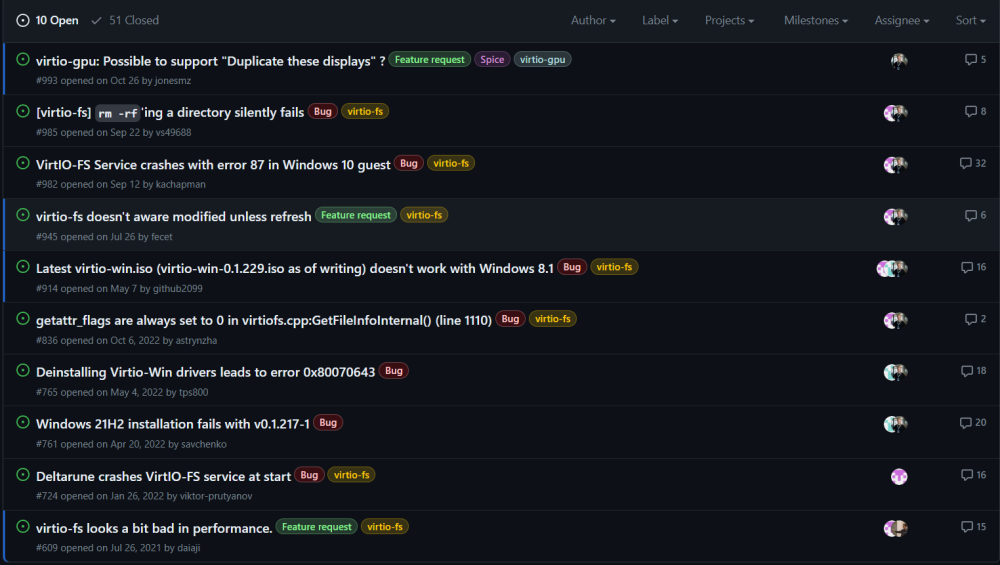
Task: Expand the Projects filter dropdown
Action: point(729,20)
